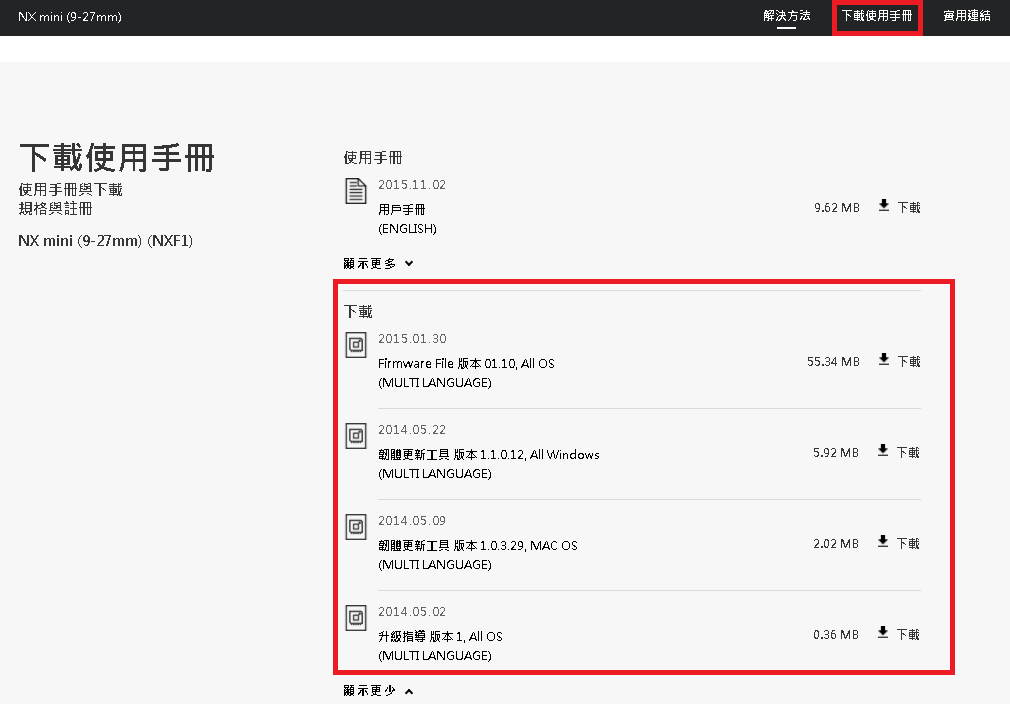The width and height of the screenshot is (1010, 704).
Task: Click the 升級指導 guide file icon
Action: tap(356, 618)
